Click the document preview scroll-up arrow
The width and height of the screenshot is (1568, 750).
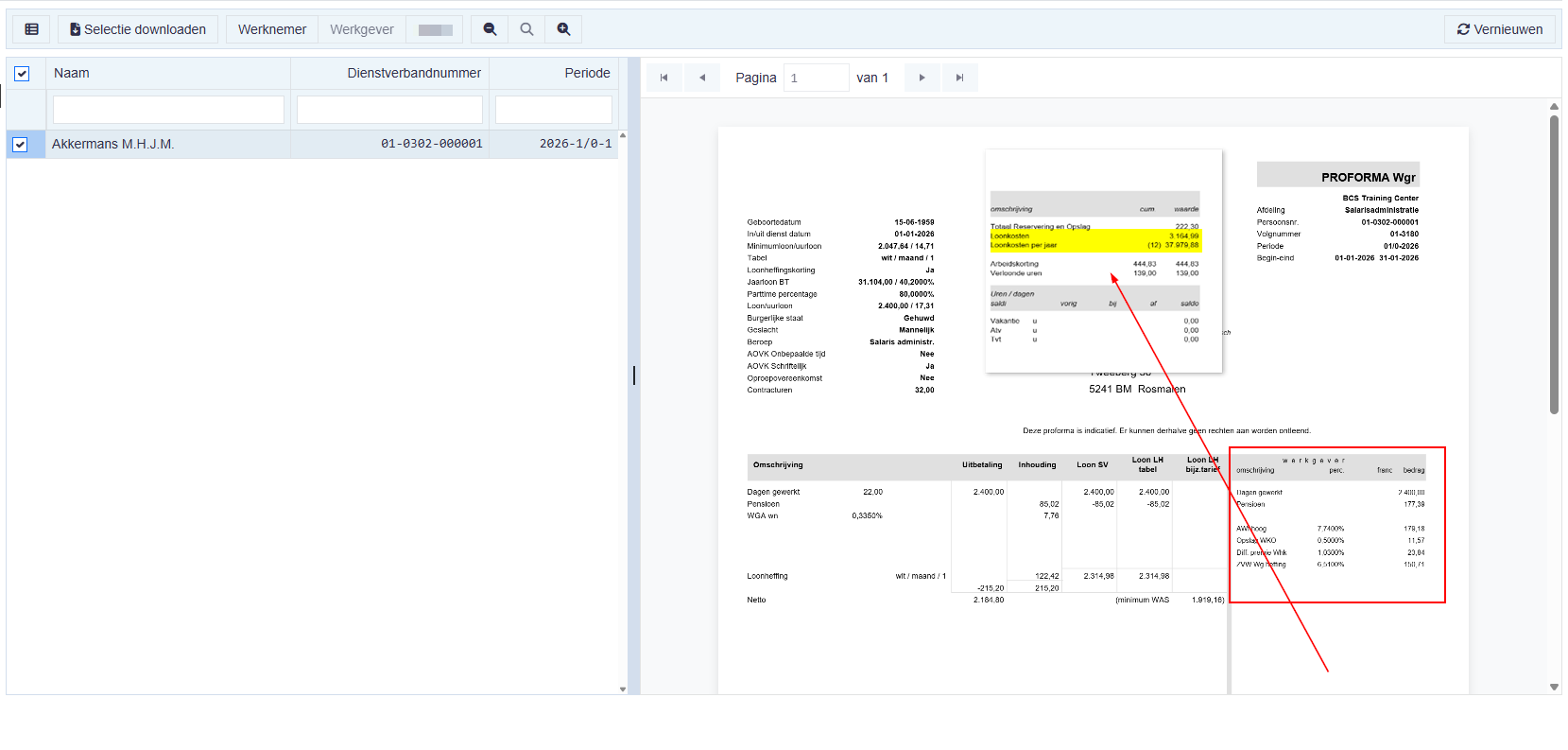1554,107
